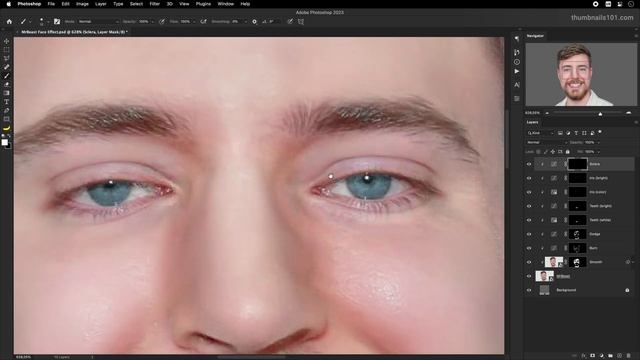This screenshot has width=640, height=360.
Task: Filter layers by adjustment layers icon
Action: pyautogui.click(x=568, y=133)
